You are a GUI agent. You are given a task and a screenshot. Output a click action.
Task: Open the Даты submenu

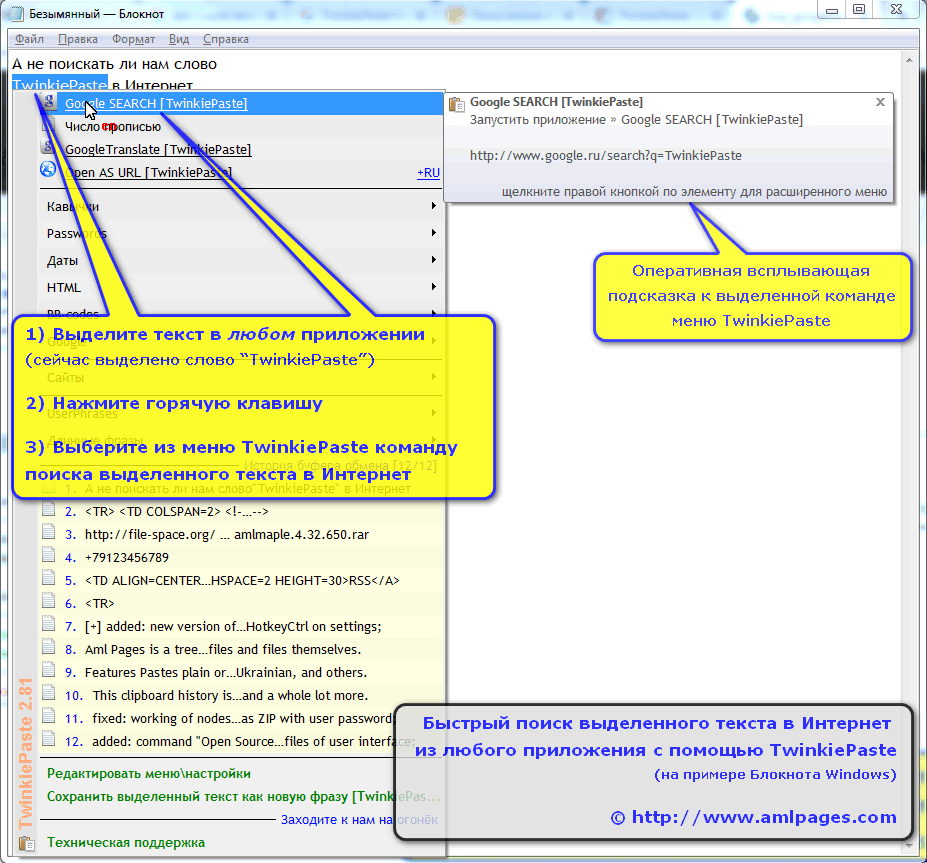[x=241, y=260]
